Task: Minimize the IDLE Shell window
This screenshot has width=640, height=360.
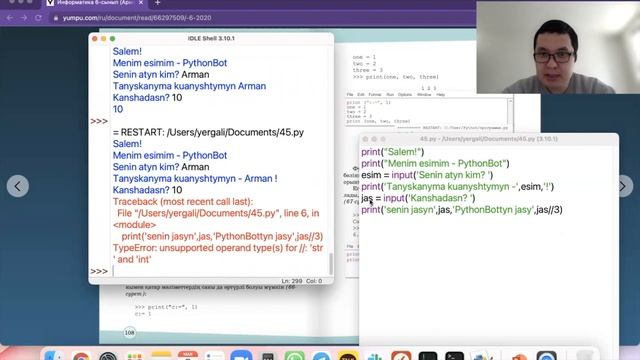Action: coord(104,38)
